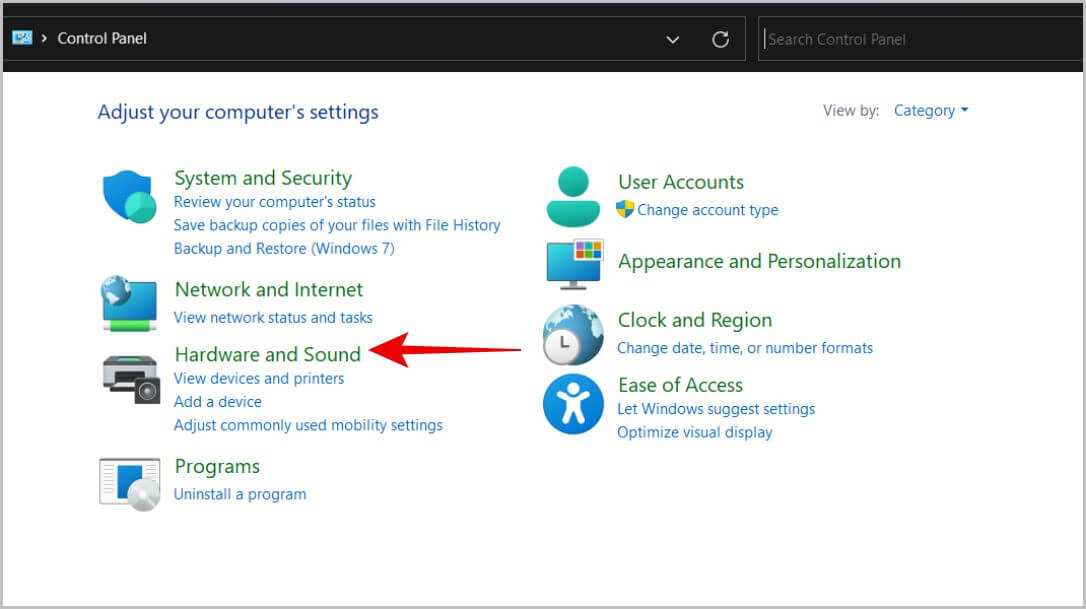This screenshot has width=1086, height=609.
Task: Expand the address bar breadcrumb chevron
Action: coord(44,38)
